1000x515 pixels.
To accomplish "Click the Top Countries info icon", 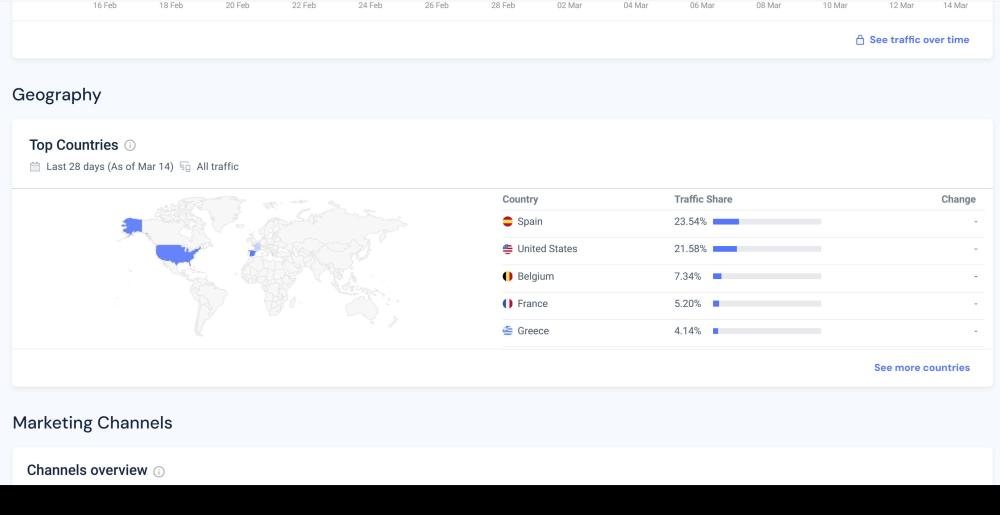I will point(131,146).
